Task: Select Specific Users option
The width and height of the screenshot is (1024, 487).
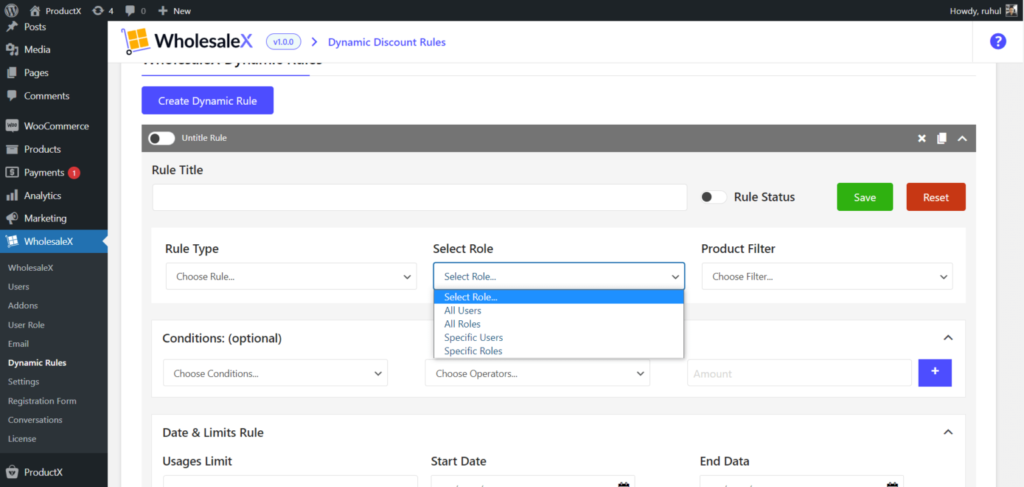Action: pyautogui.click(x=559, y=338)
